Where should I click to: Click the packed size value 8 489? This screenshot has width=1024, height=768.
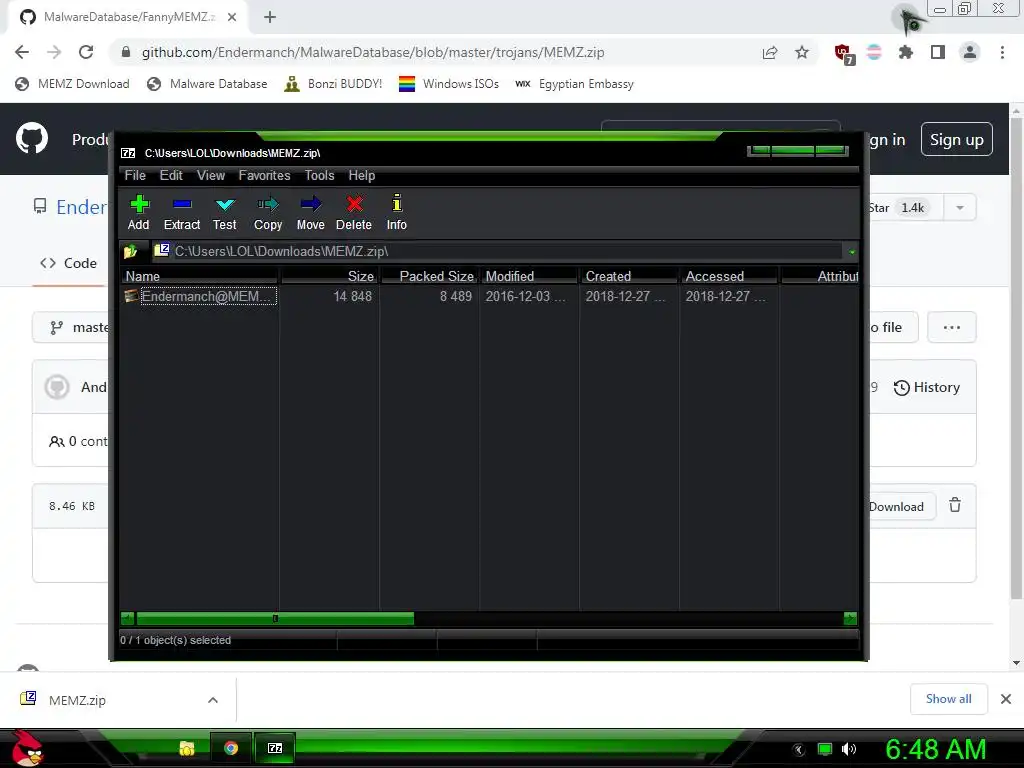tap(456, 296)
